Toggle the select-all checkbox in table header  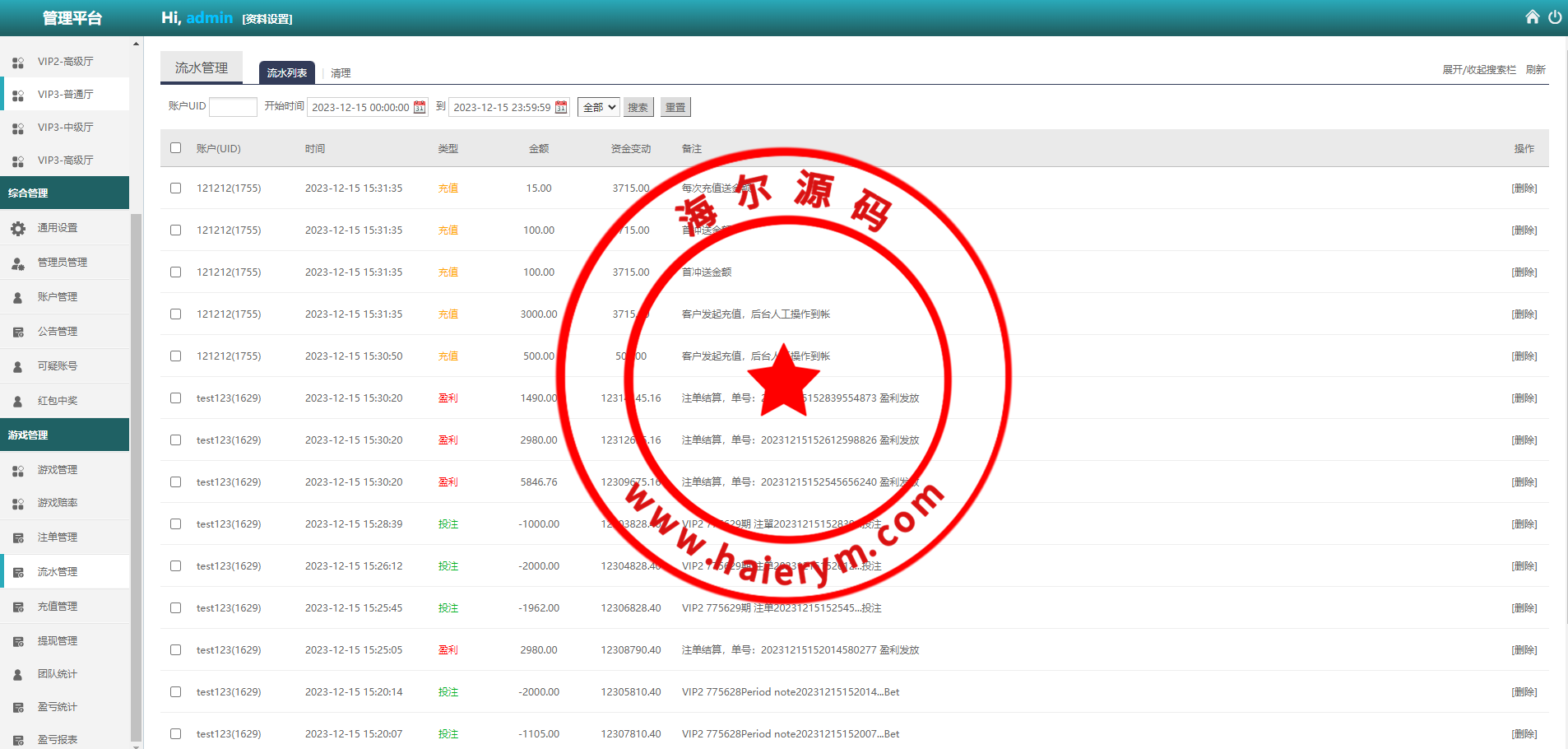[x=175, y=147]
